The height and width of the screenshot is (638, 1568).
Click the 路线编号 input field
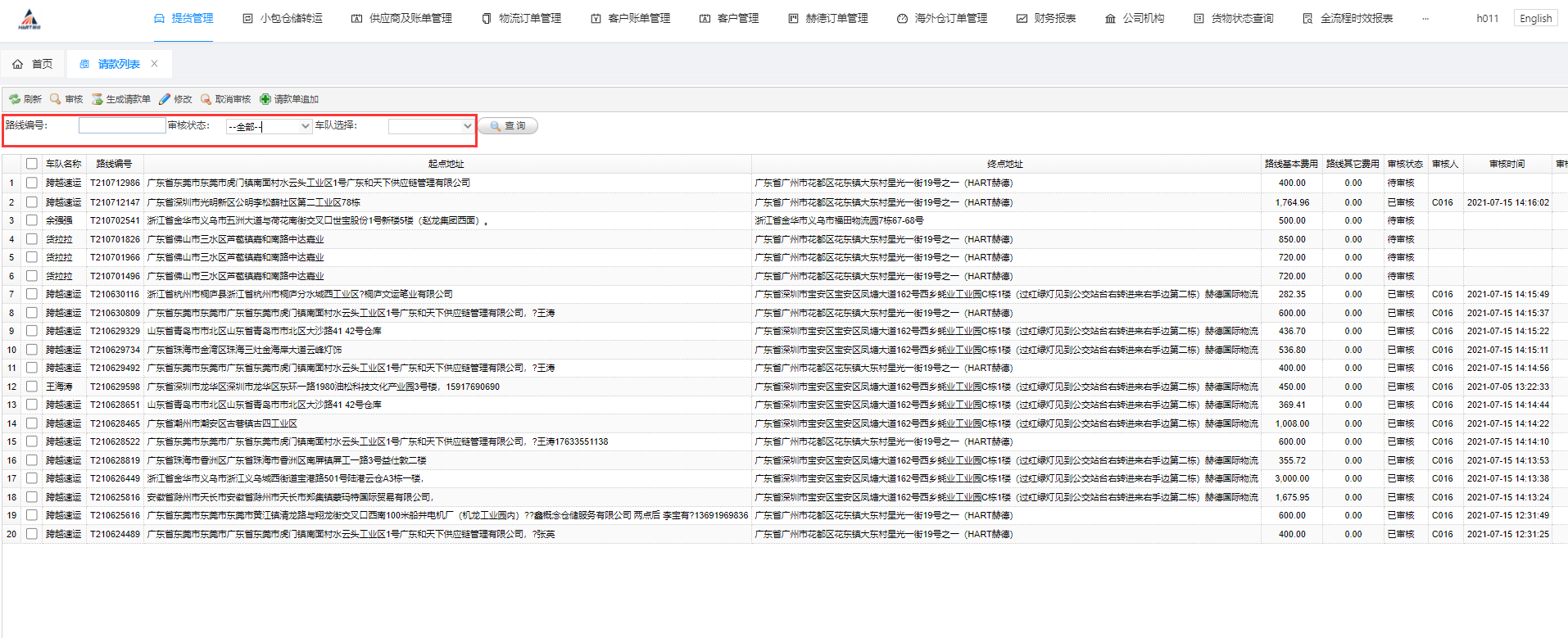tap(122, 125)
